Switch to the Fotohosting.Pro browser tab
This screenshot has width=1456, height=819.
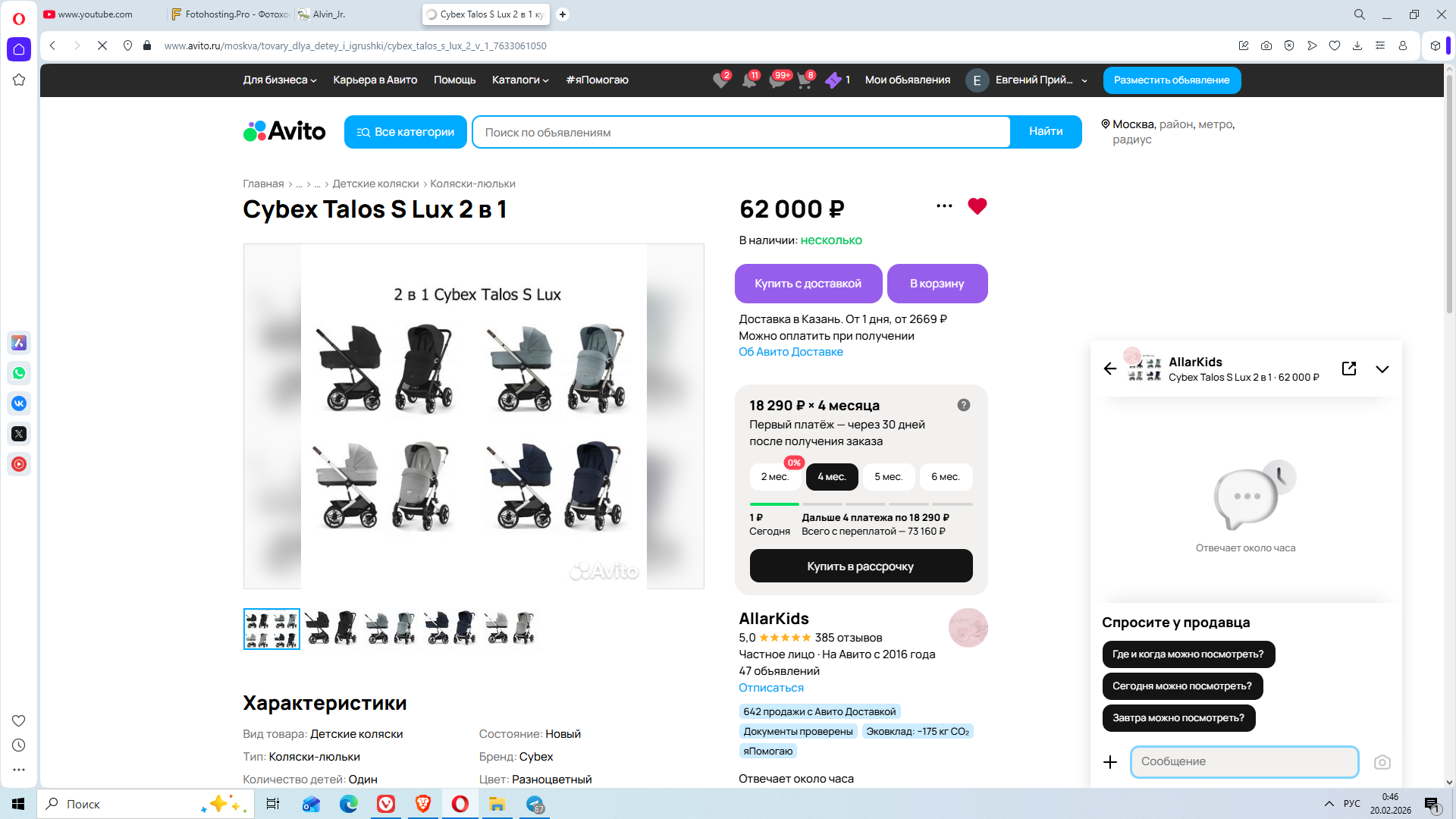pos(230,14)
